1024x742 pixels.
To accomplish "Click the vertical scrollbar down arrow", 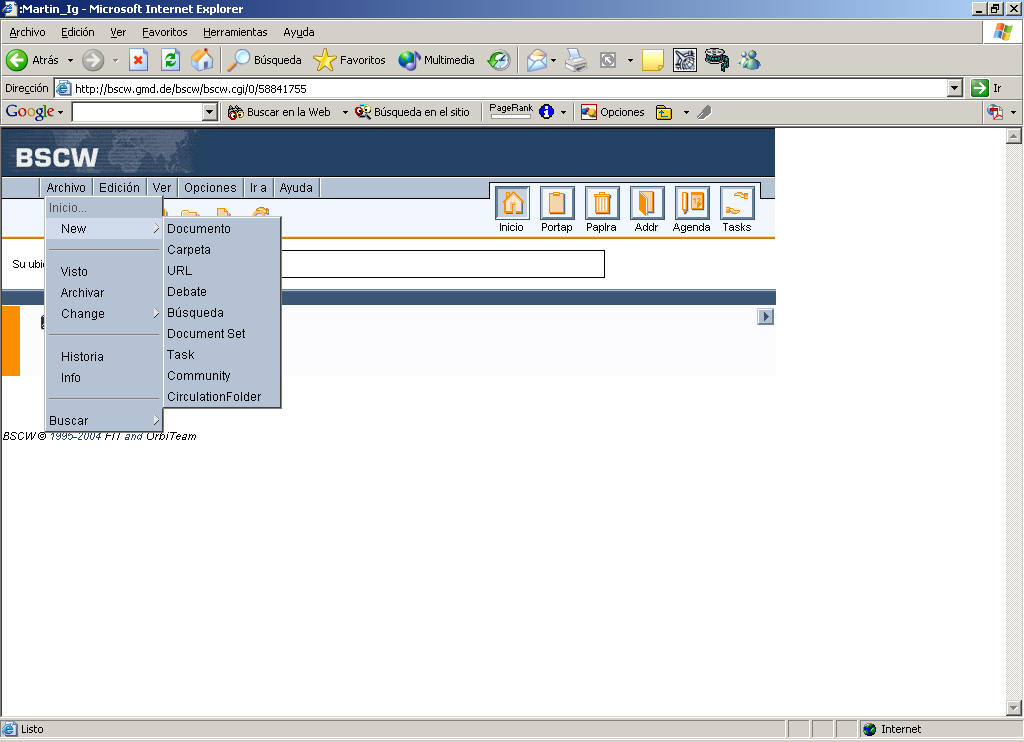I will [1013, 709].
